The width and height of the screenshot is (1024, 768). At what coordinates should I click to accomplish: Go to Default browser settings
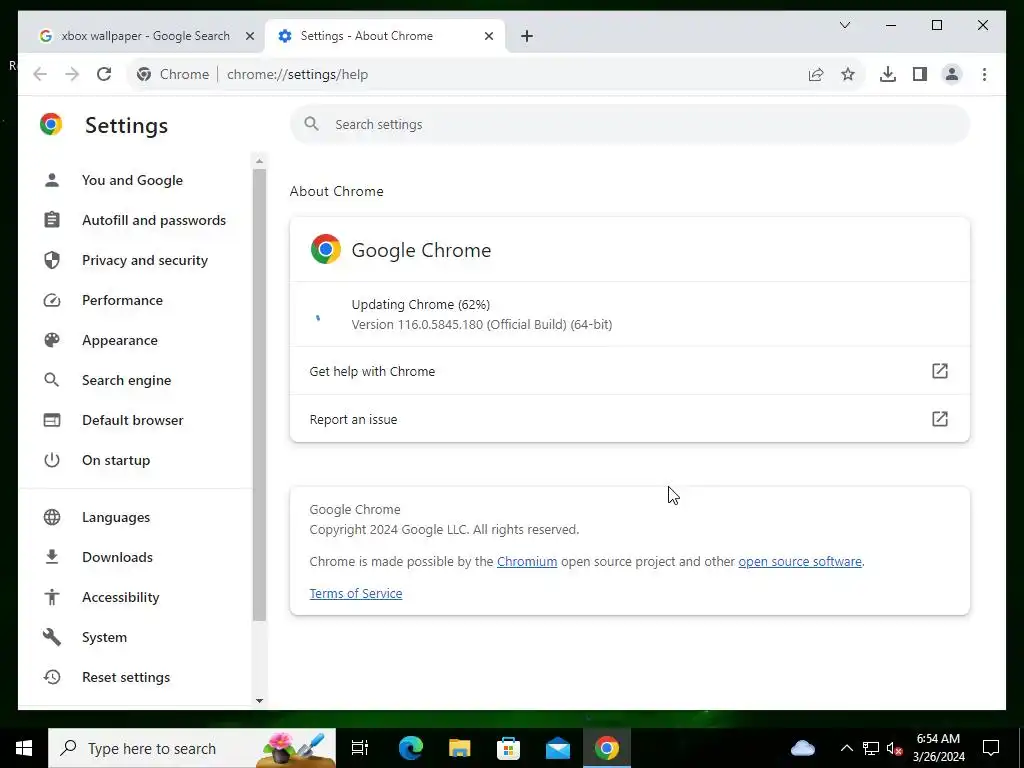click(133, 420)
